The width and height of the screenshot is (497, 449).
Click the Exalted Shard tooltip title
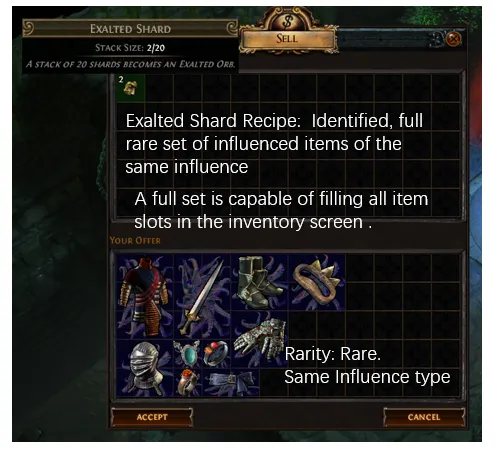130,29
